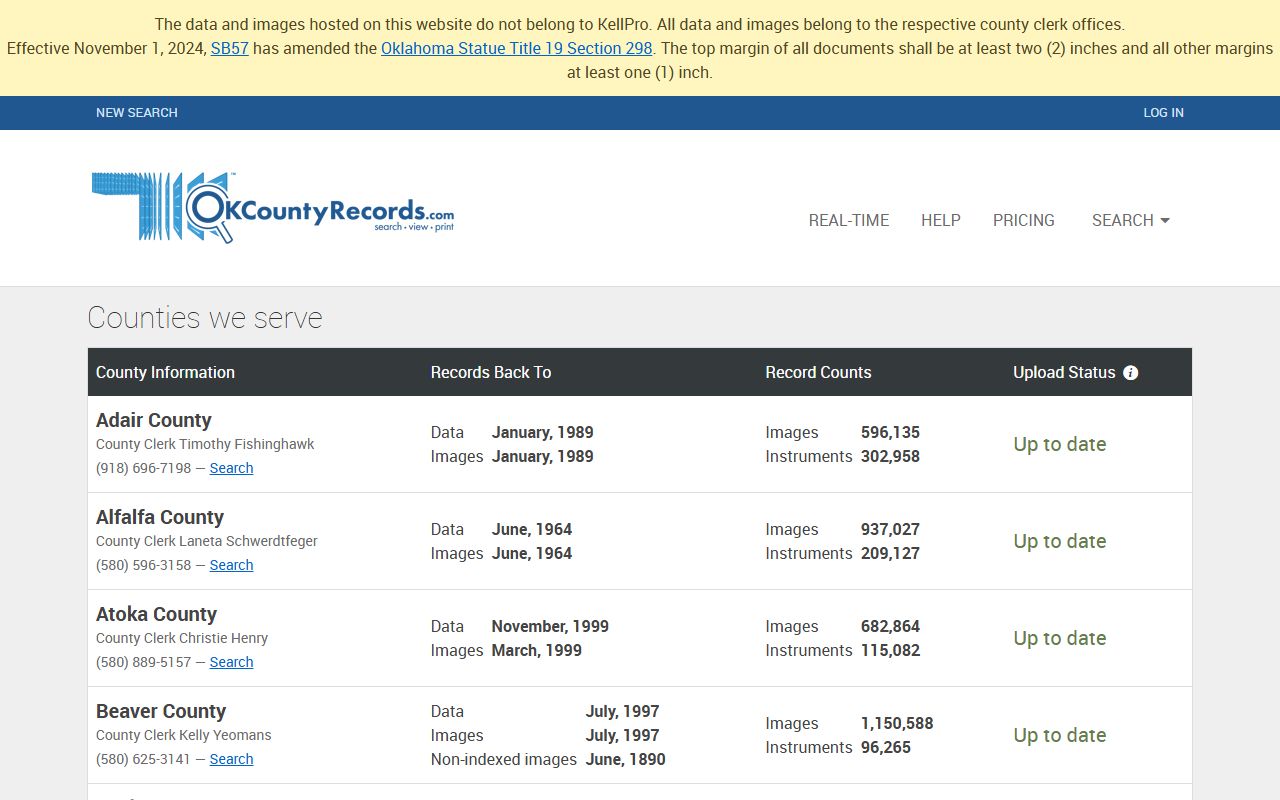Click Adair County's Up to date status
The image size is (1280, 800).
(1060, 444)
